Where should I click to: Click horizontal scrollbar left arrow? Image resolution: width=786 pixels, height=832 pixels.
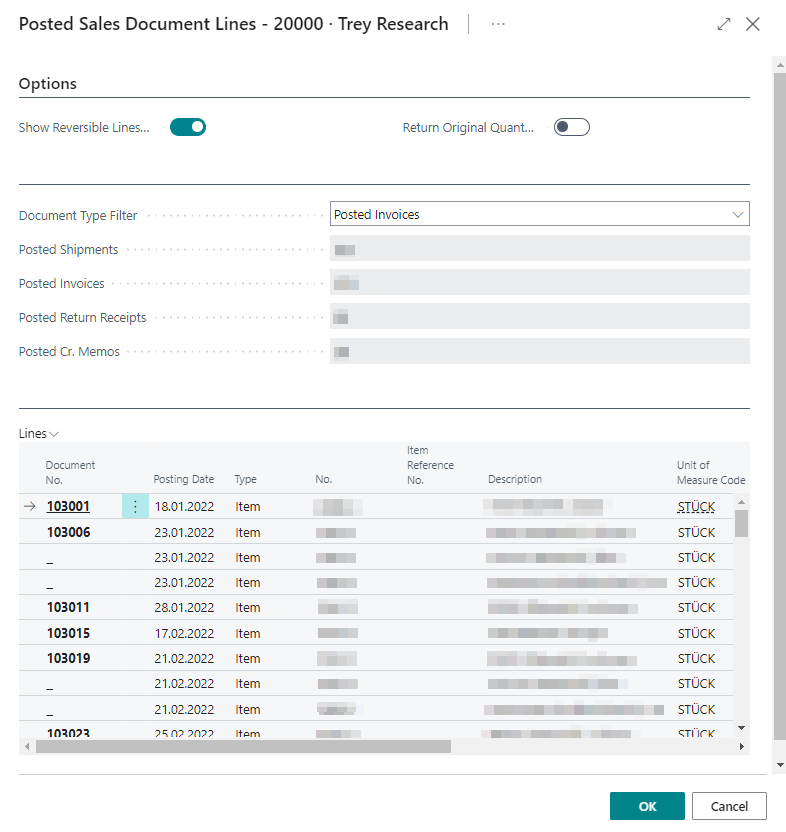point(28,747)
